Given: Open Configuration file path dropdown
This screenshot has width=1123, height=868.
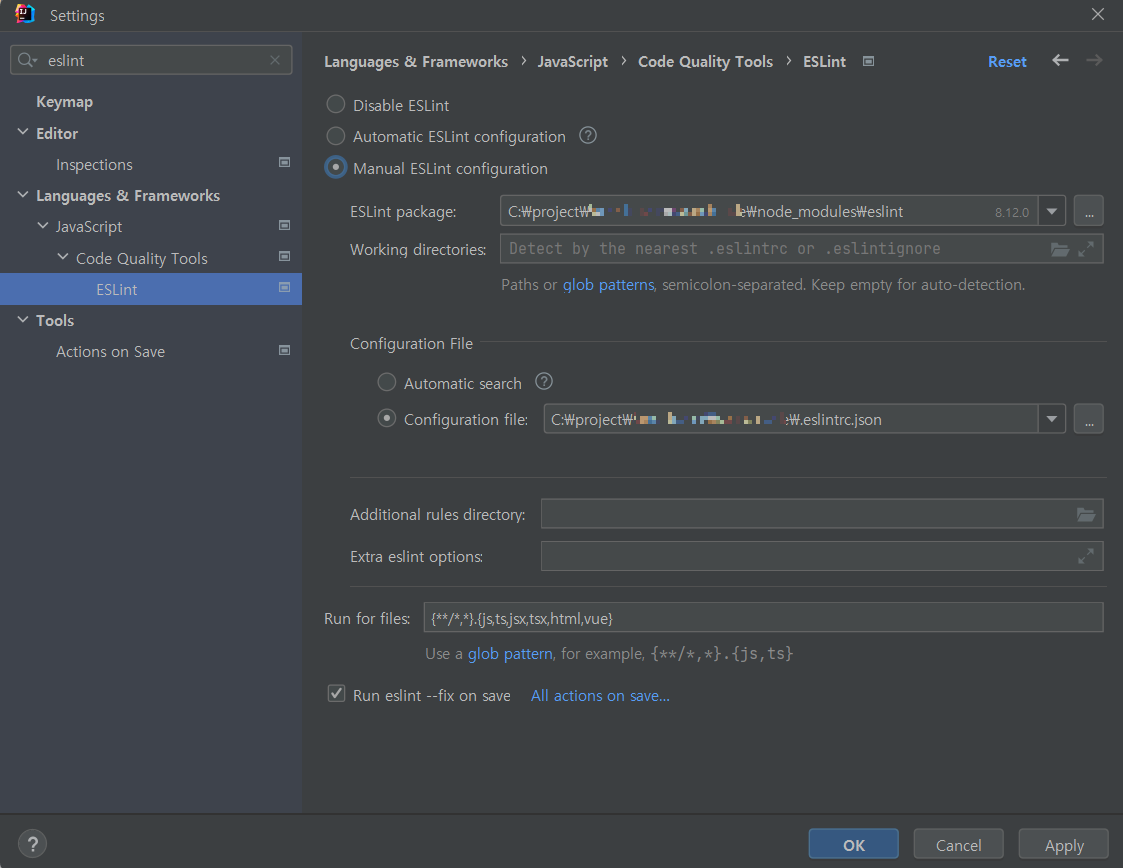Looking at the screenshot, I should (x=1051, y=419).
